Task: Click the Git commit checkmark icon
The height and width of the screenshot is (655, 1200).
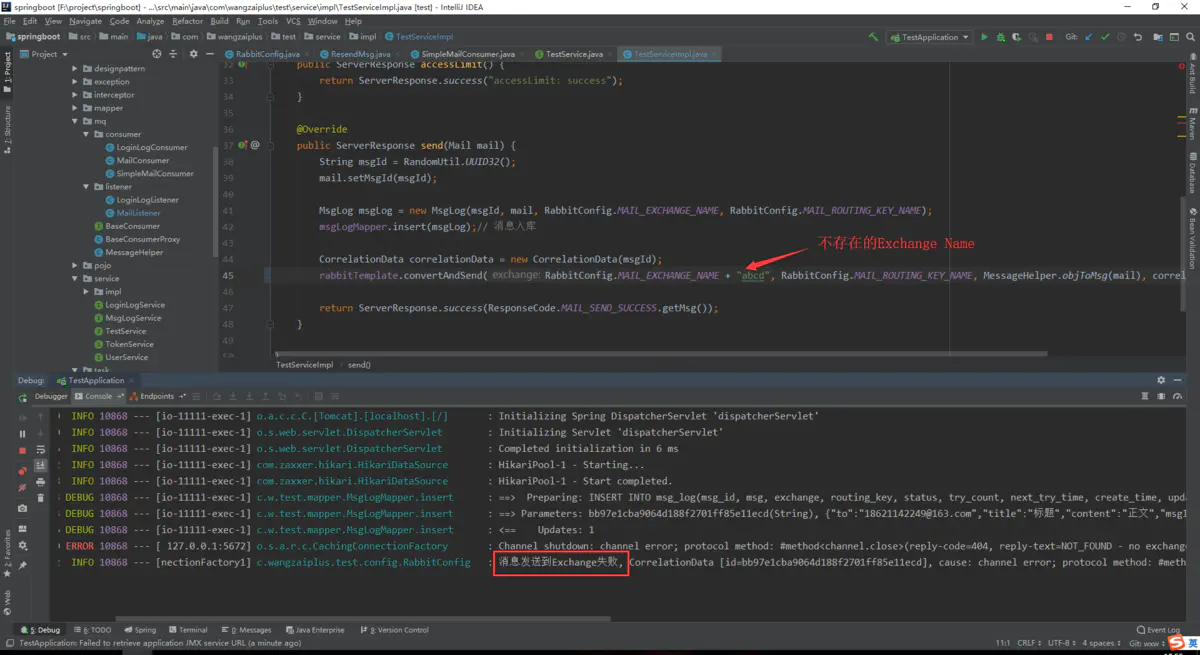Action: 1105,37
